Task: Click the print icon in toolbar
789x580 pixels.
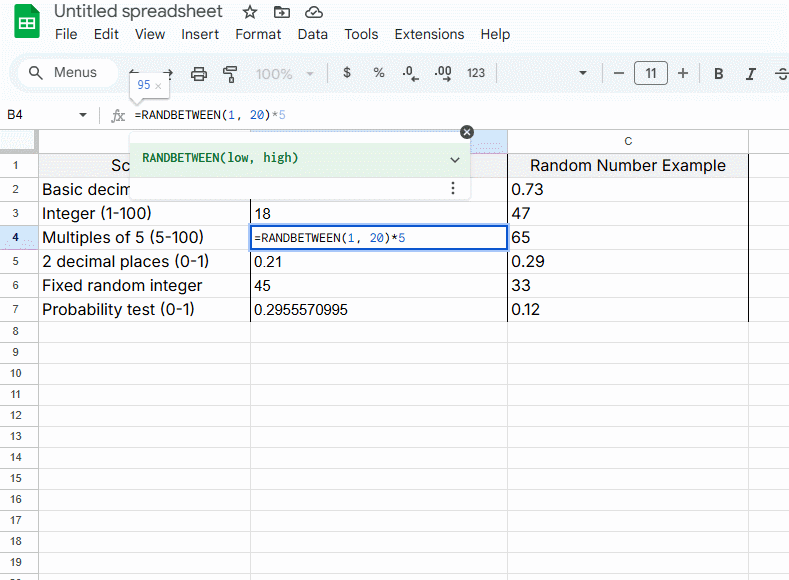Action: tap(199, 73)
